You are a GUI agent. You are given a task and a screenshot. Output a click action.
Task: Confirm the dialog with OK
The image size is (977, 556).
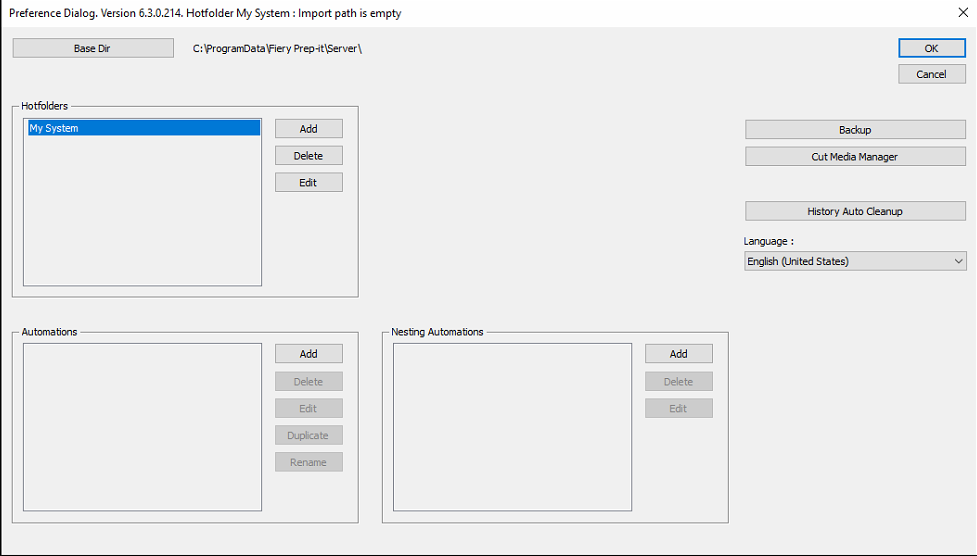(x=931, y=48)
